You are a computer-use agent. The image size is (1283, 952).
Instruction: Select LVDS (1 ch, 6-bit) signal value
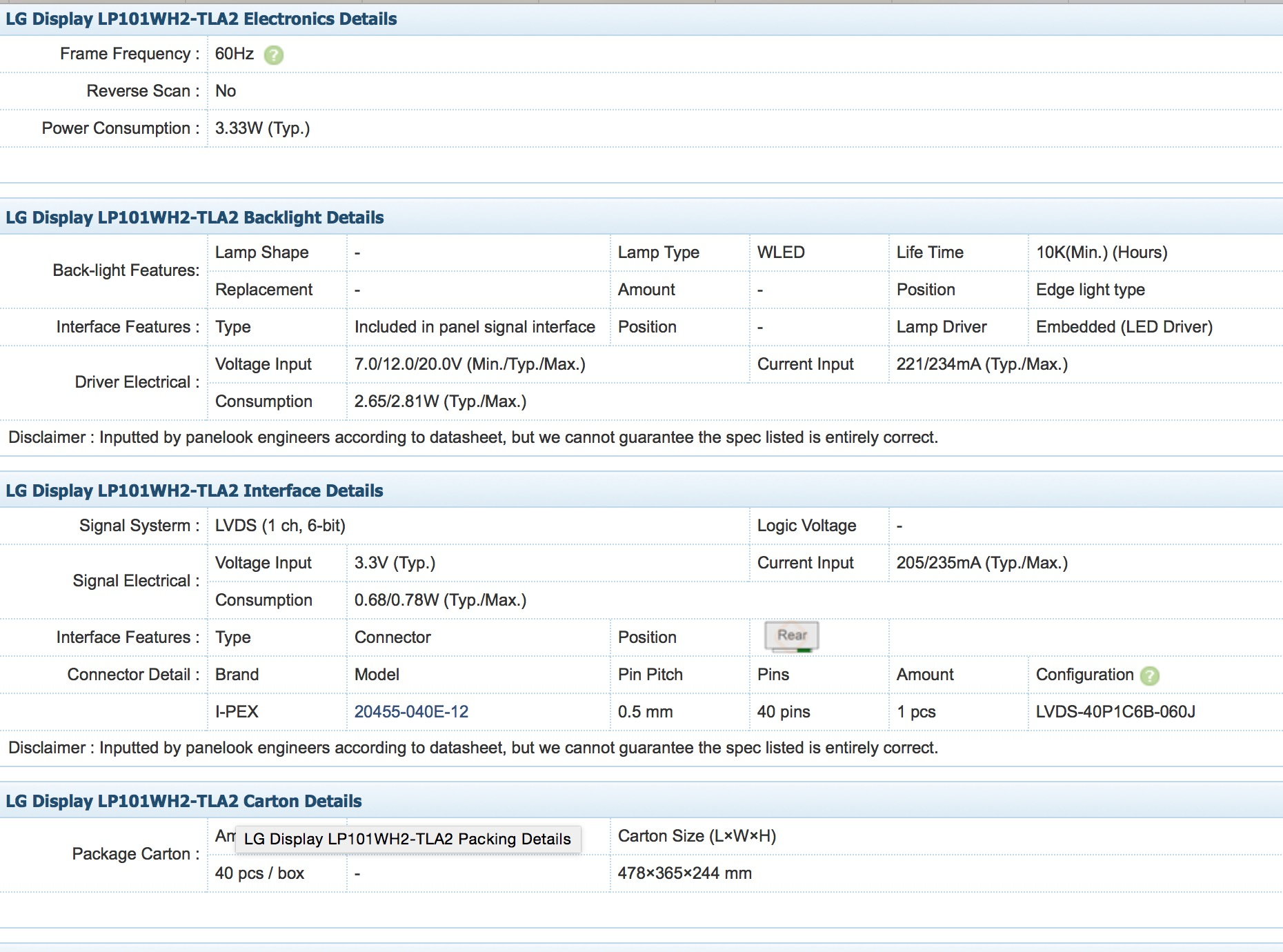pos(280,526)
